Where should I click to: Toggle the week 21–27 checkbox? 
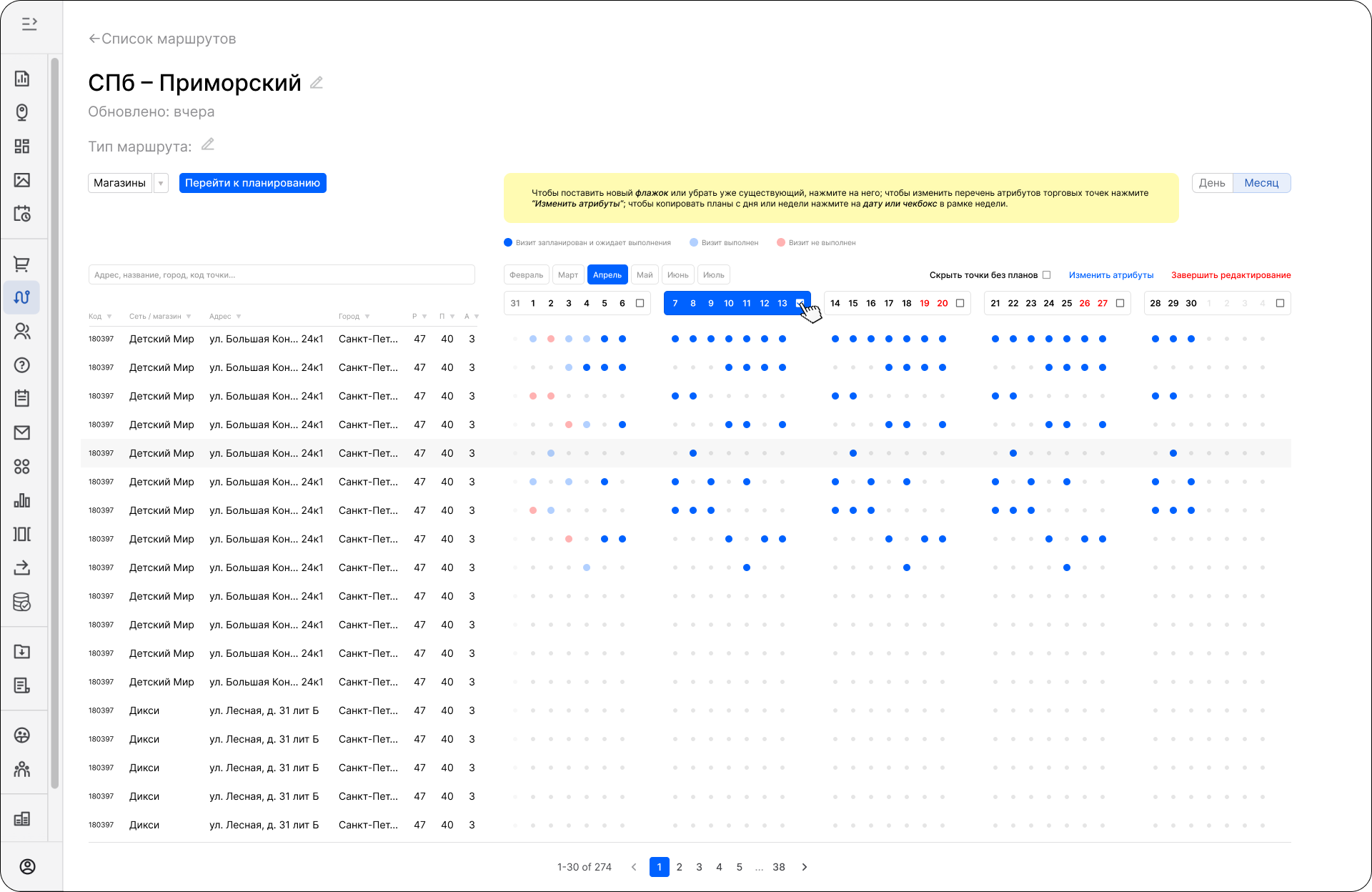click(x=1120, y=303)
